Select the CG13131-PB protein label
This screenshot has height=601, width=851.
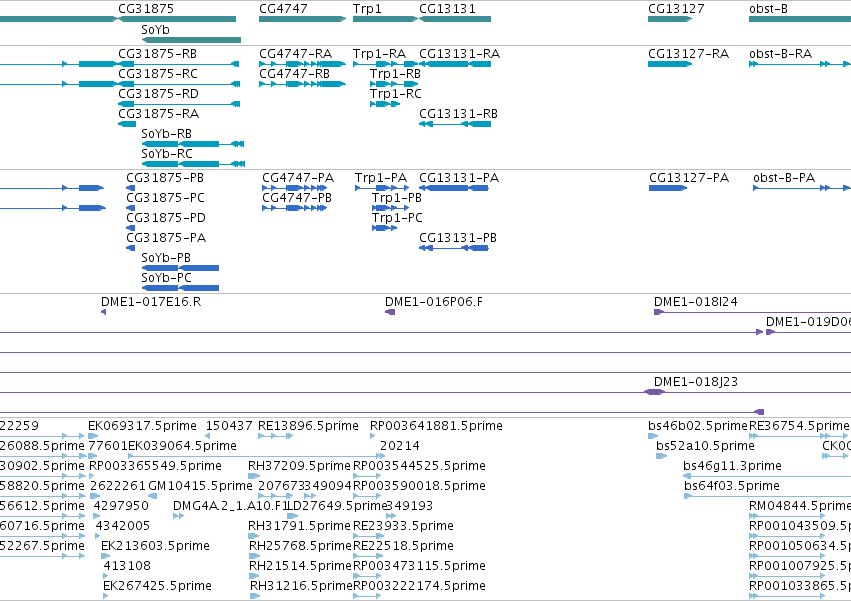tap(458, 238)
